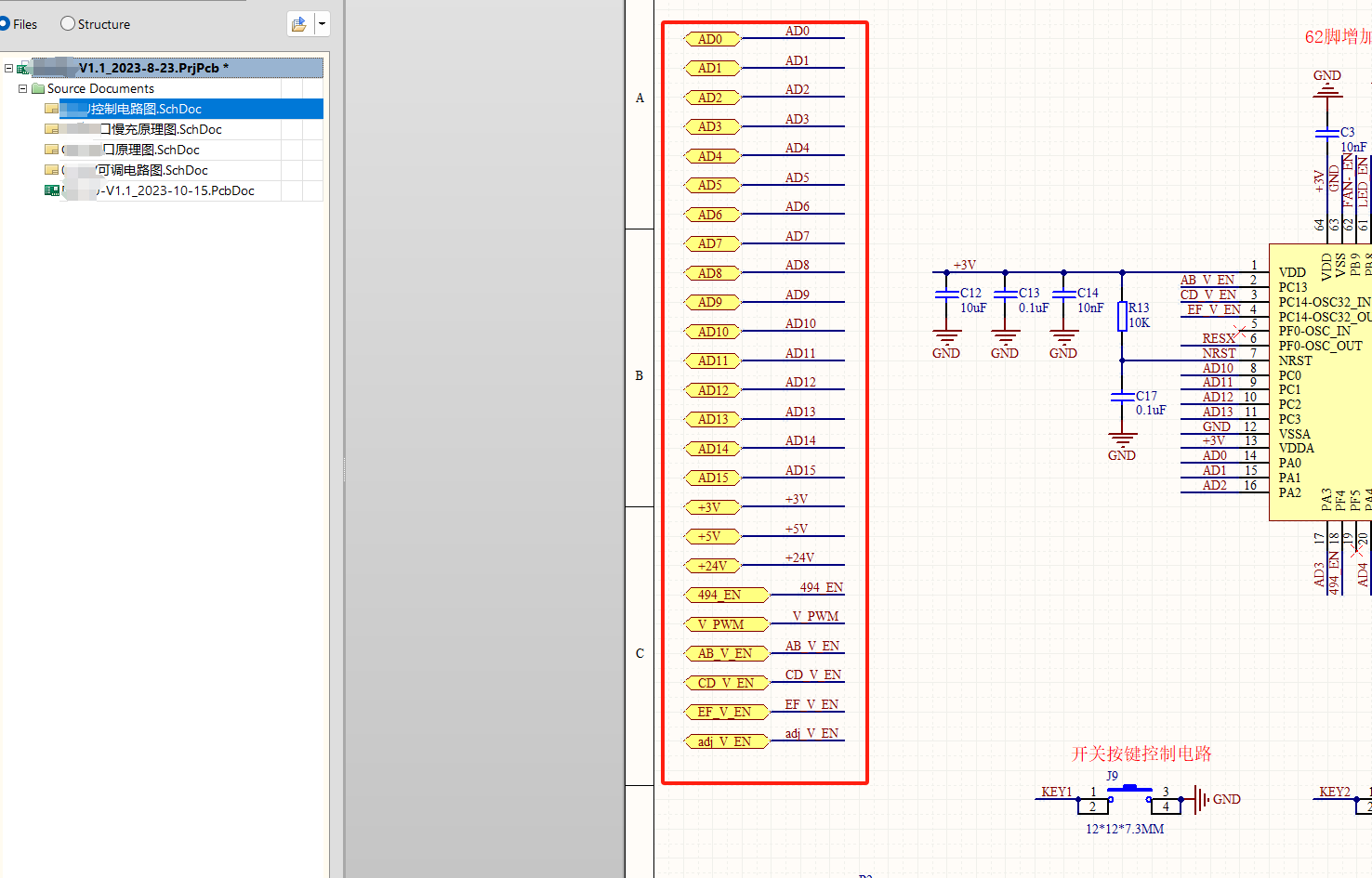The height and width of the screenshot is (878, 1372).
Task: Select the yellow +3V port symbol
Action: pos(712,507)
